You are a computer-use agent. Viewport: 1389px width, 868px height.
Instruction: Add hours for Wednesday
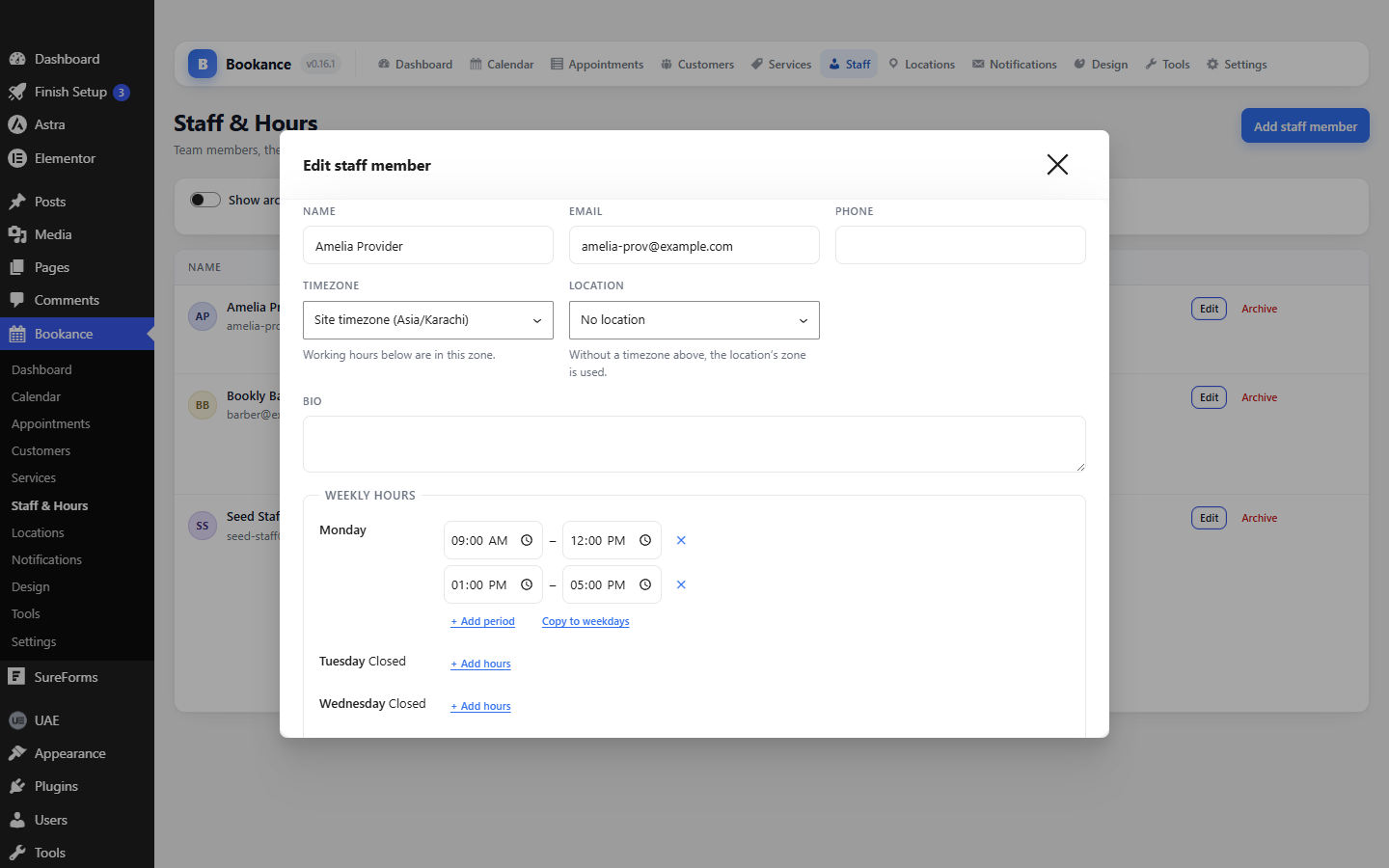480,706
